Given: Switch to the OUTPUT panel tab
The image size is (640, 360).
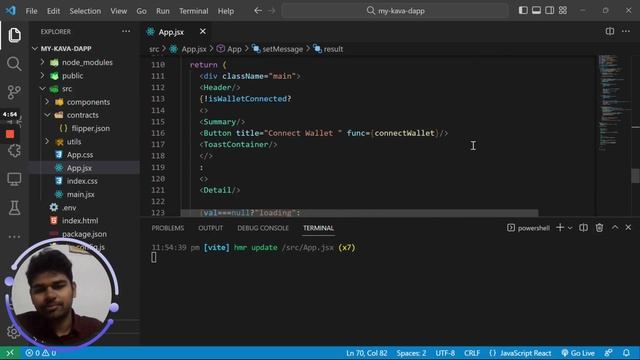Looking at the screenshot, I should coord(211,228).
